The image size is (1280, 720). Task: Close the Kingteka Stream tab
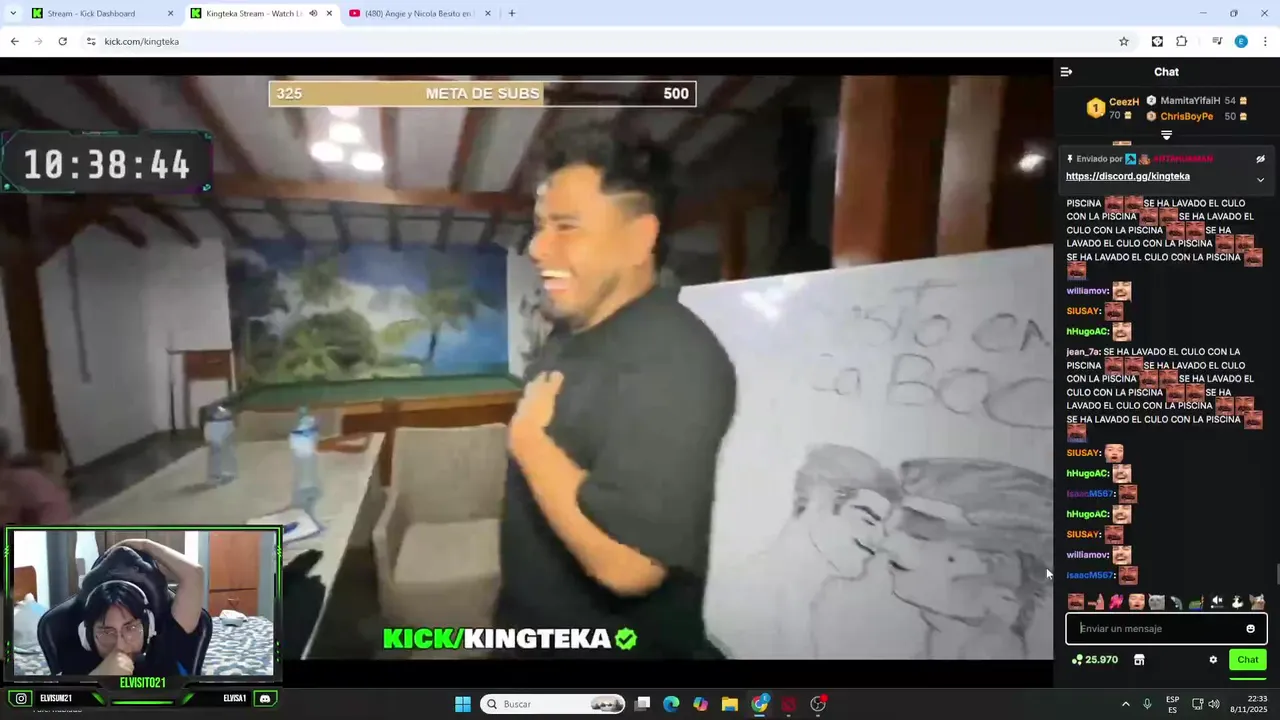[329, 13]
